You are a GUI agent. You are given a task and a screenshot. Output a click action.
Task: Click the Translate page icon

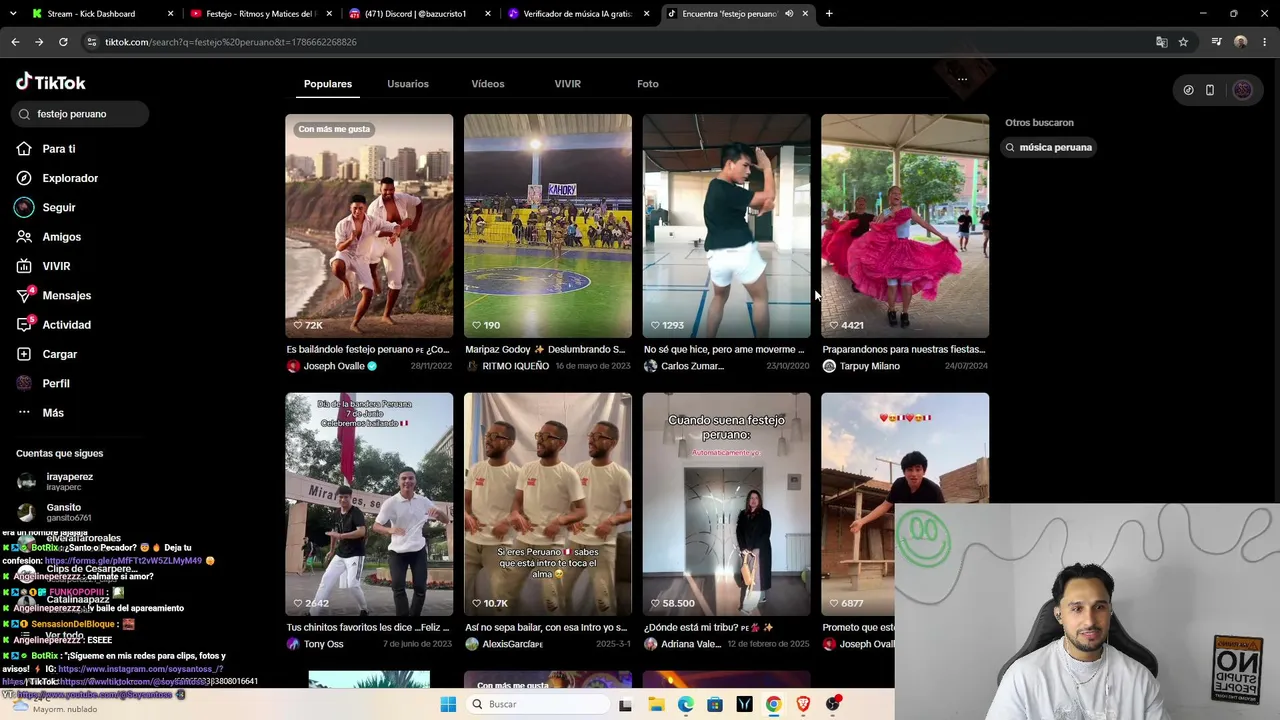[x=1161, y=42]
